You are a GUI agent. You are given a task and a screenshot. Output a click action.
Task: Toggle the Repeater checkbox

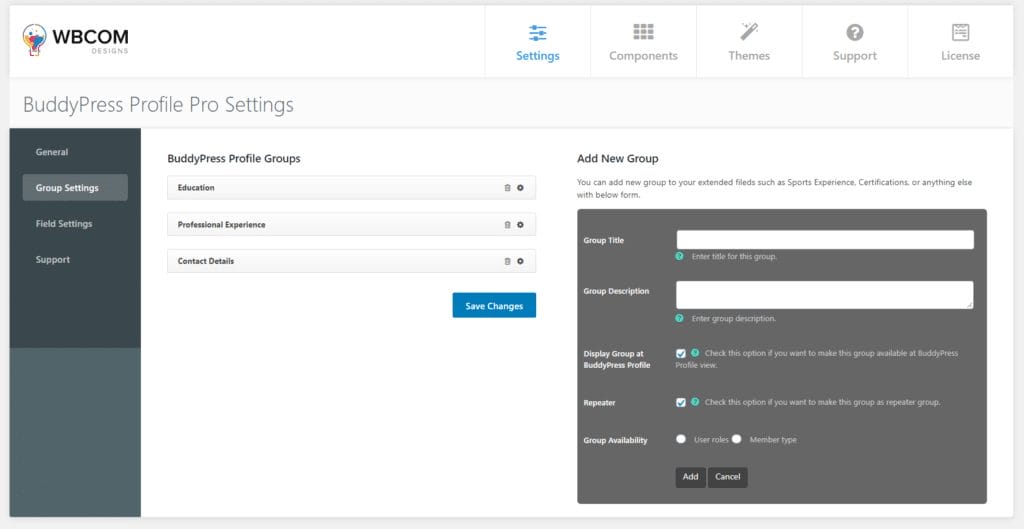(681, 402)
